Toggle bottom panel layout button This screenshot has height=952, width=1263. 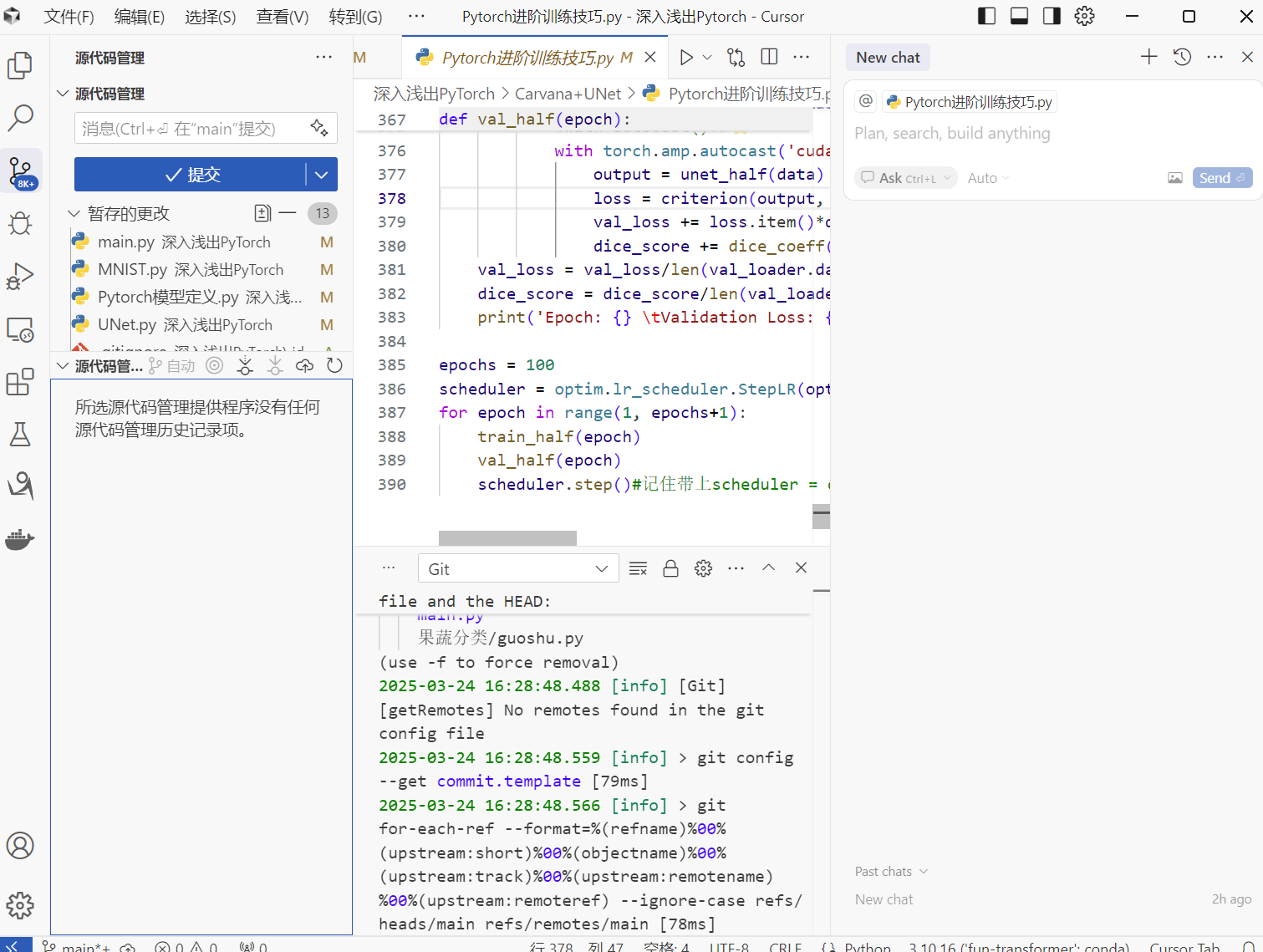(1019, 16)
